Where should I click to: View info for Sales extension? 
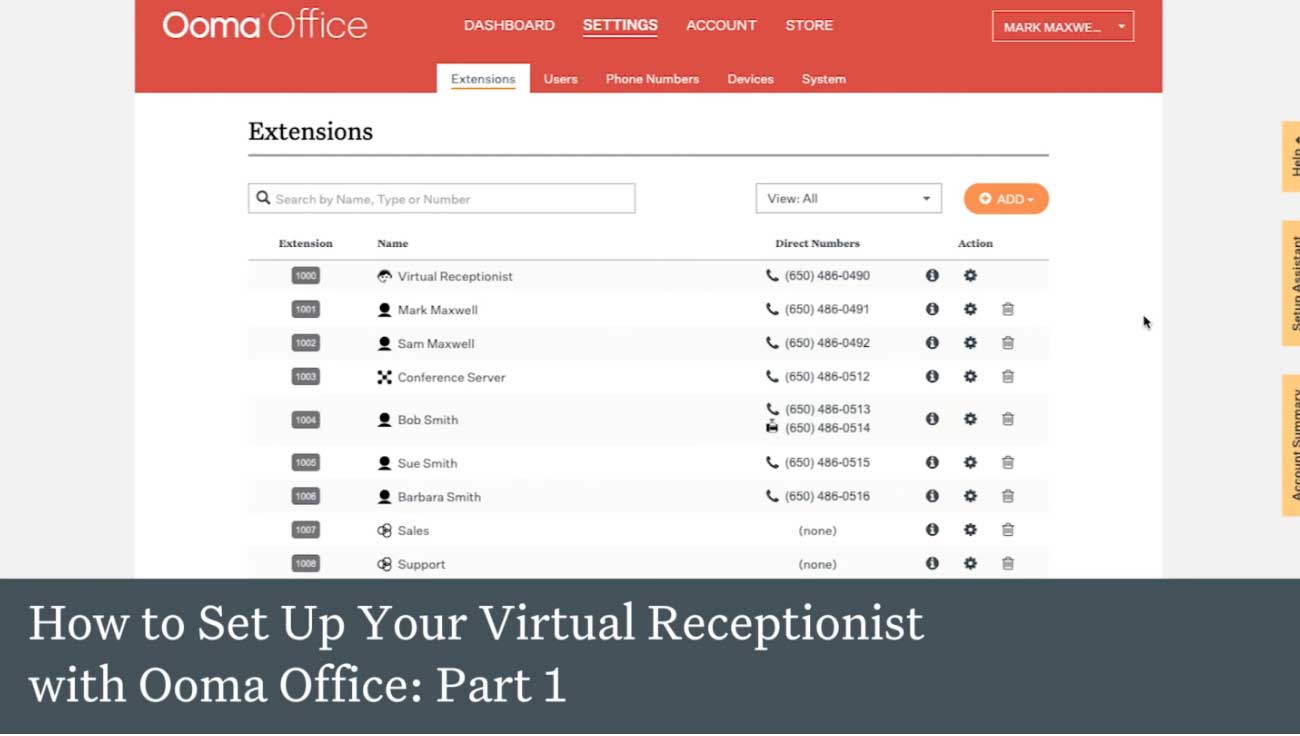click(932, 530)
